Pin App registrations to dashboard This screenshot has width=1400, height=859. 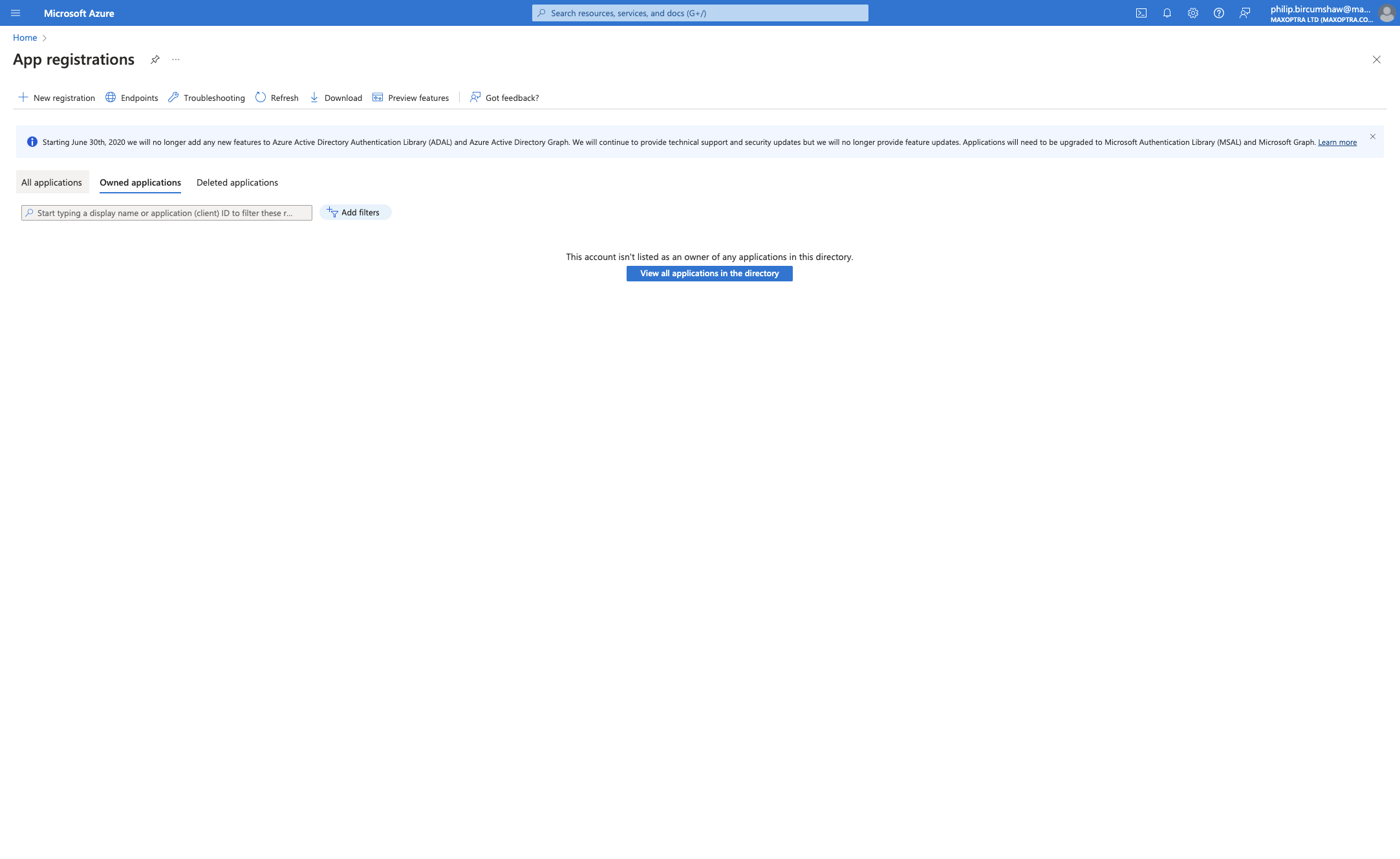click(x=155, y=60)
